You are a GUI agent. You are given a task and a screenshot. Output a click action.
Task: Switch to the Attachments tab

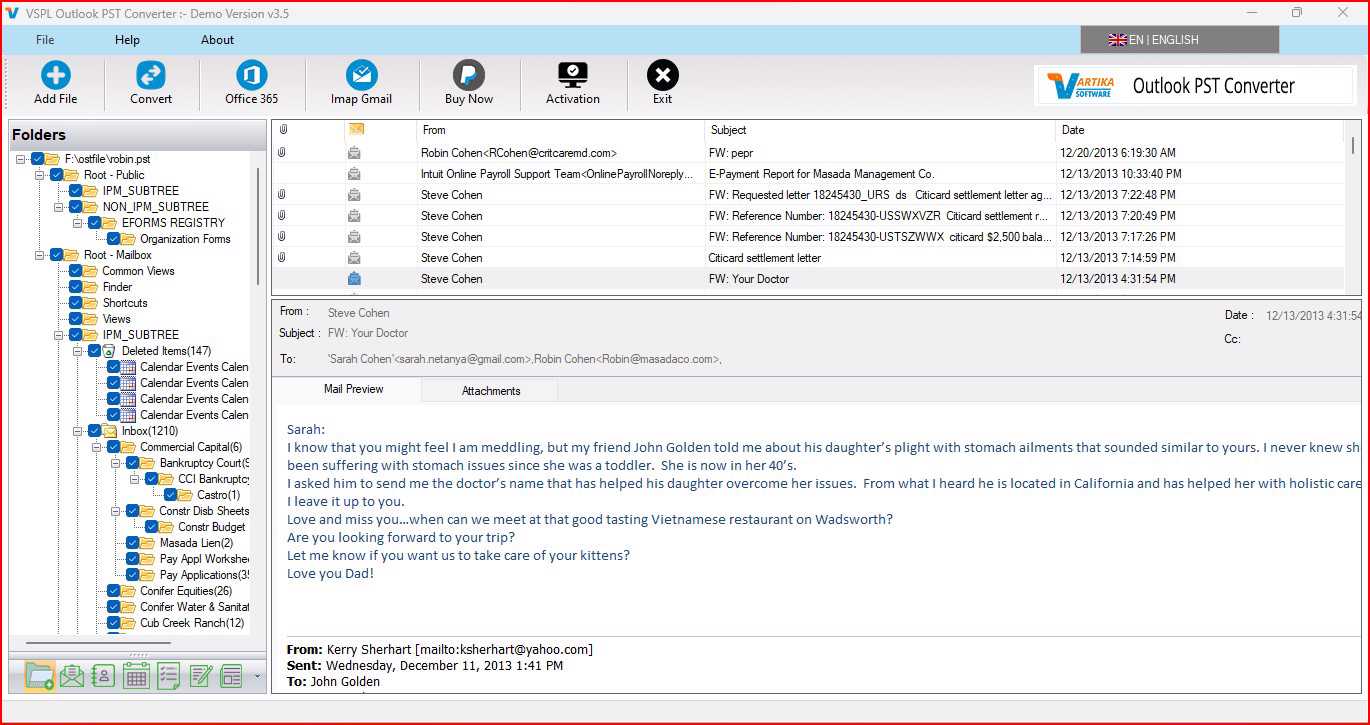[x=491, y=390]
